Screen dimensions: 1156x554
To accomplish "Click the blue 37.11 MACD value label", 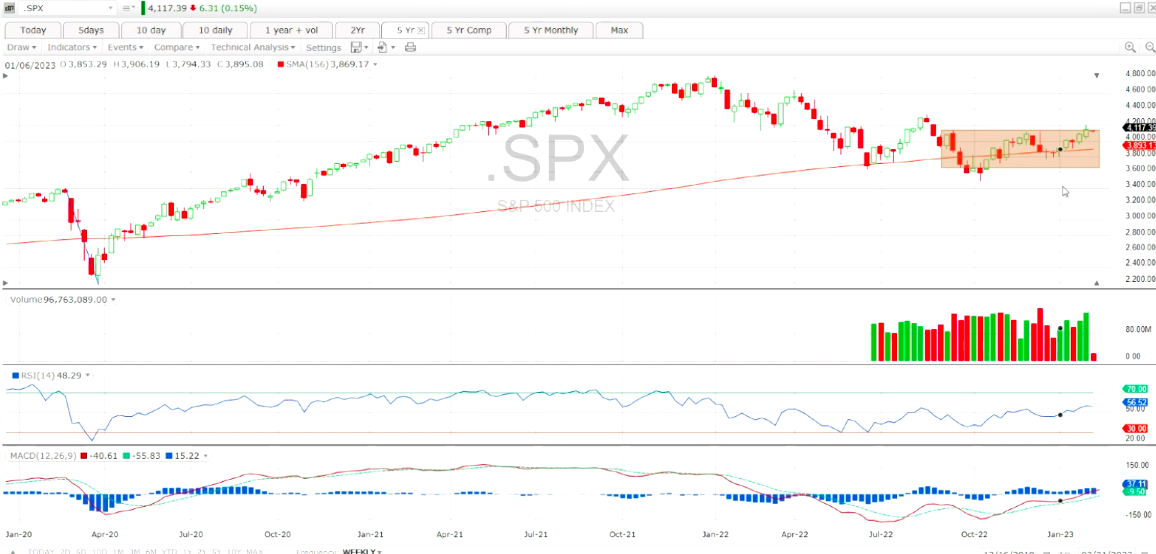I will [1137, 483].
